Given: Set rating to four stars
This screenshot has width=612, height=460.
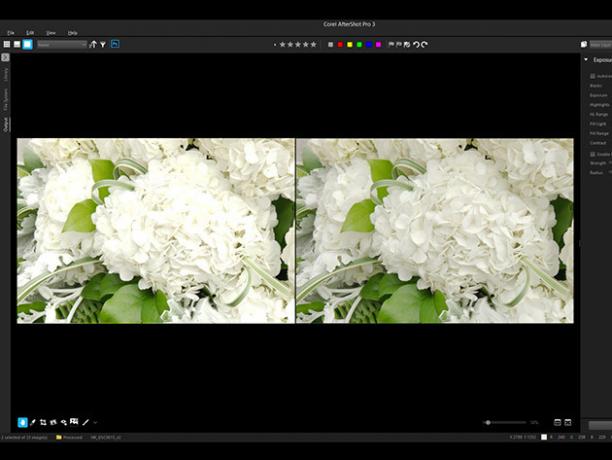Looking at the screenshot, I should coord(306,44).
